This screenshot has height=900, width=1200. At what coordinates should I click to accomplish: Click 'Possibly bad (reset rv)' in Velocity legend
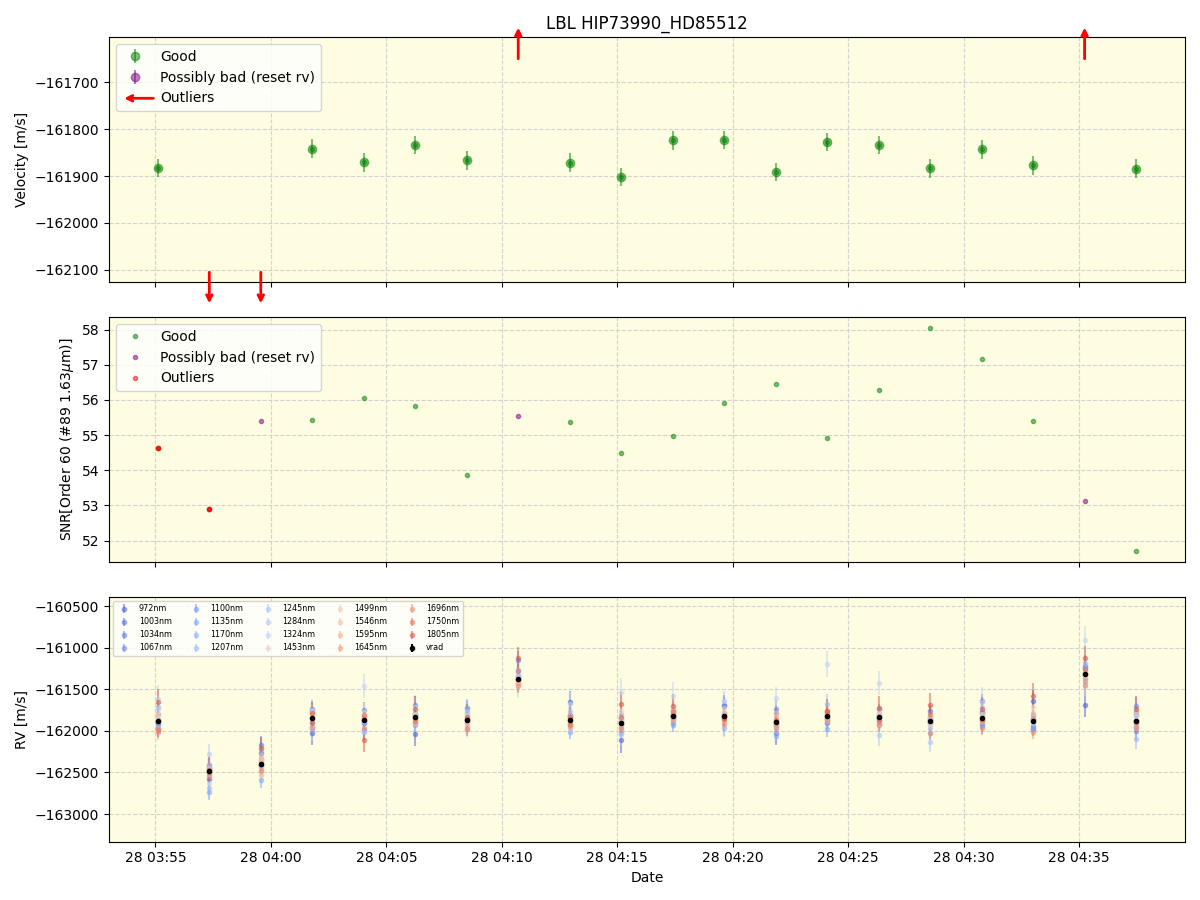point(237,77)
